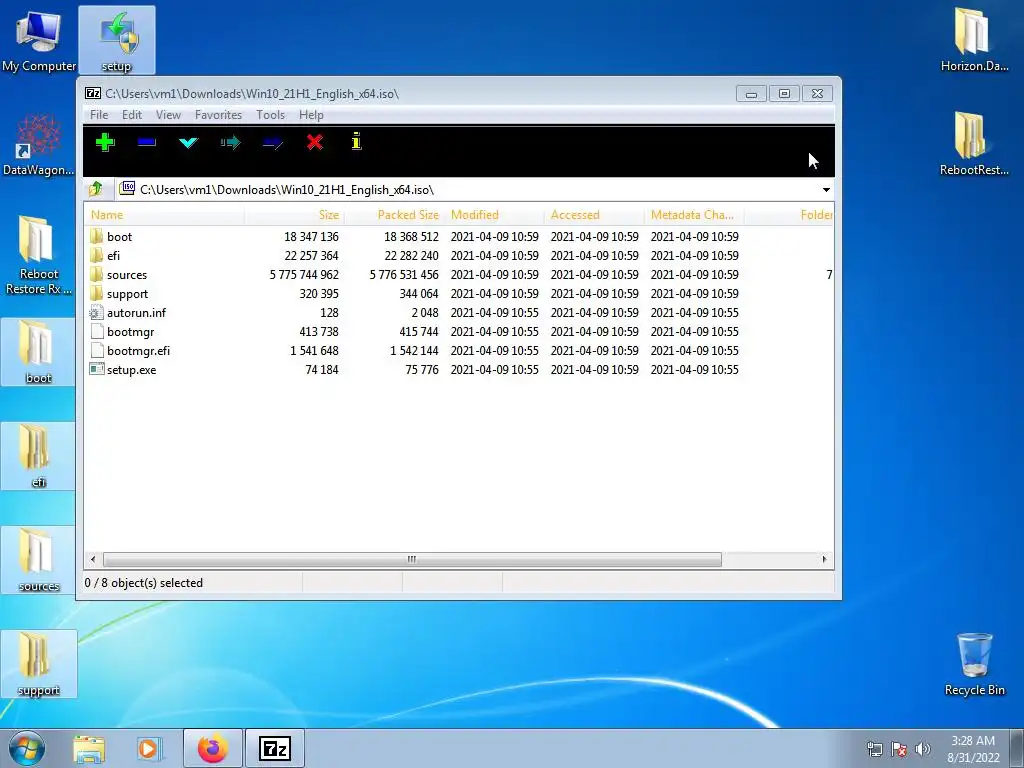
Task: Click the red X Delete toolbar icon
Action: tap(315, 142)
